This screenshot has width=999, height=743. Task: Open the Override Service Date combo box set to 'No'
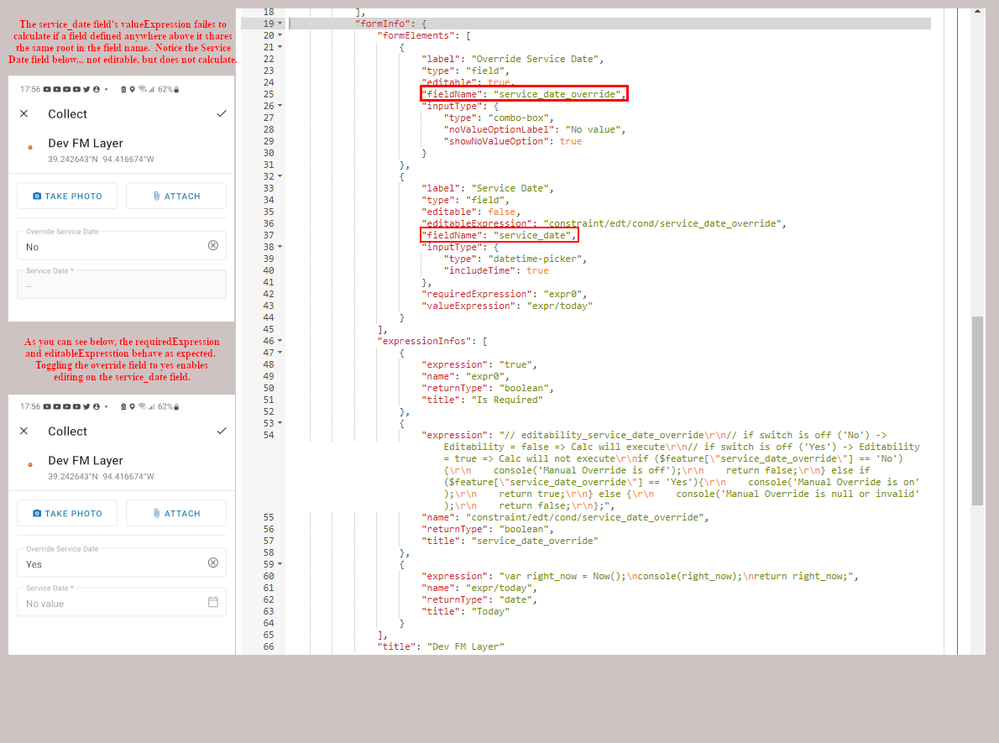[122, 245]
